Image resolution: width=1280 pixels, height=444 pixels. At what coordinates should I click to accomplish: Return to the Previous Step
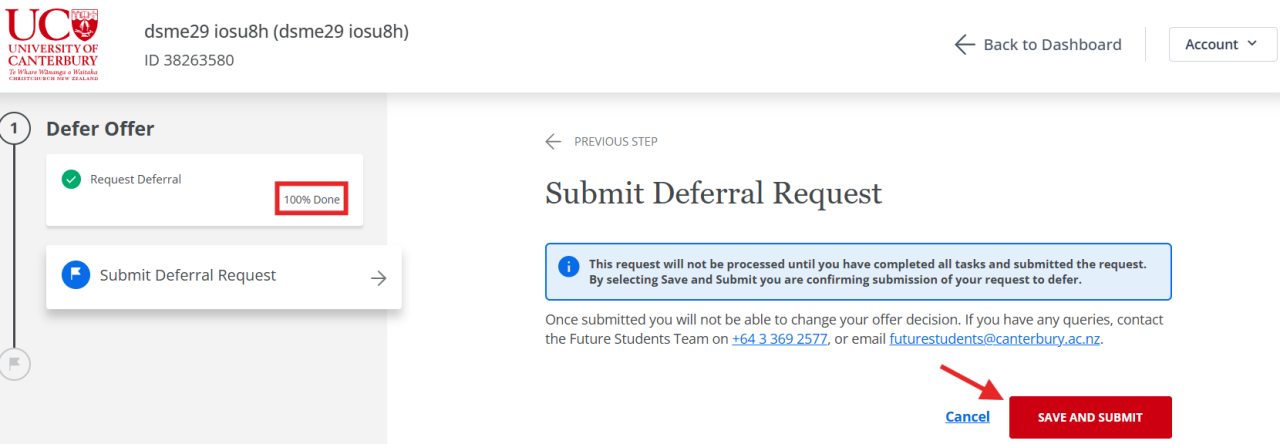615,141
